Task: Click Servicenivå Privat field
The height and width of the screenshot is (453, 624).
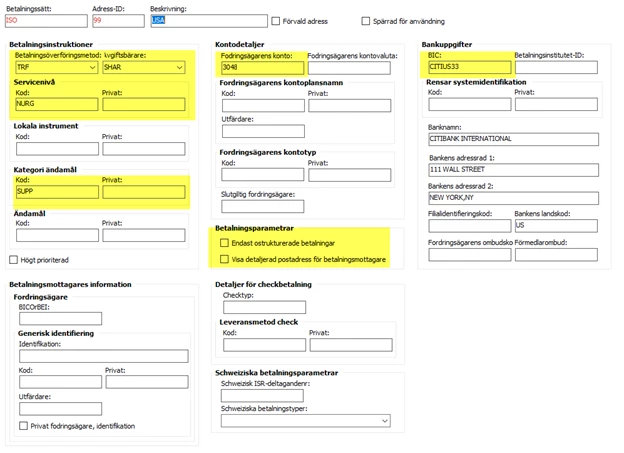Action: tap(144, 104)
